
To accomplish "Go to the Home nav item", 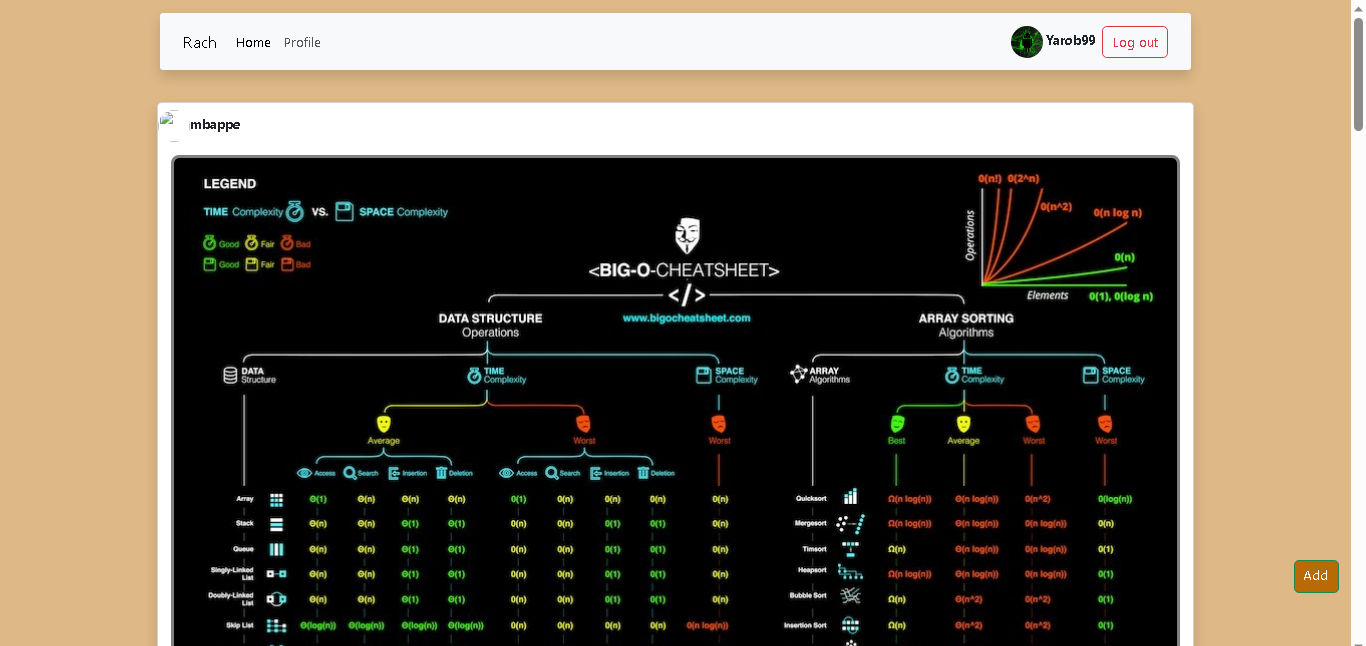I will 253,42.
